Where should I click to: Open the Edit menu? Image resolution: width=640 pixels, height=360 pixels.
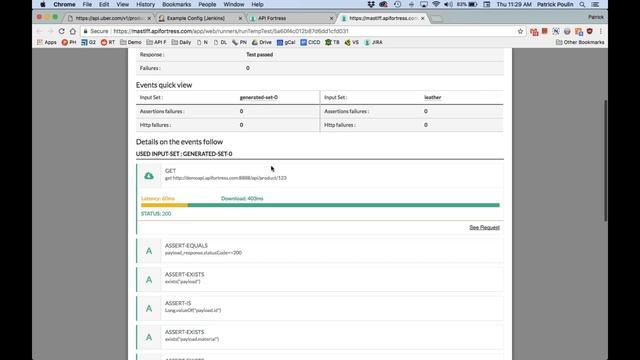click(x=104, y=4)
